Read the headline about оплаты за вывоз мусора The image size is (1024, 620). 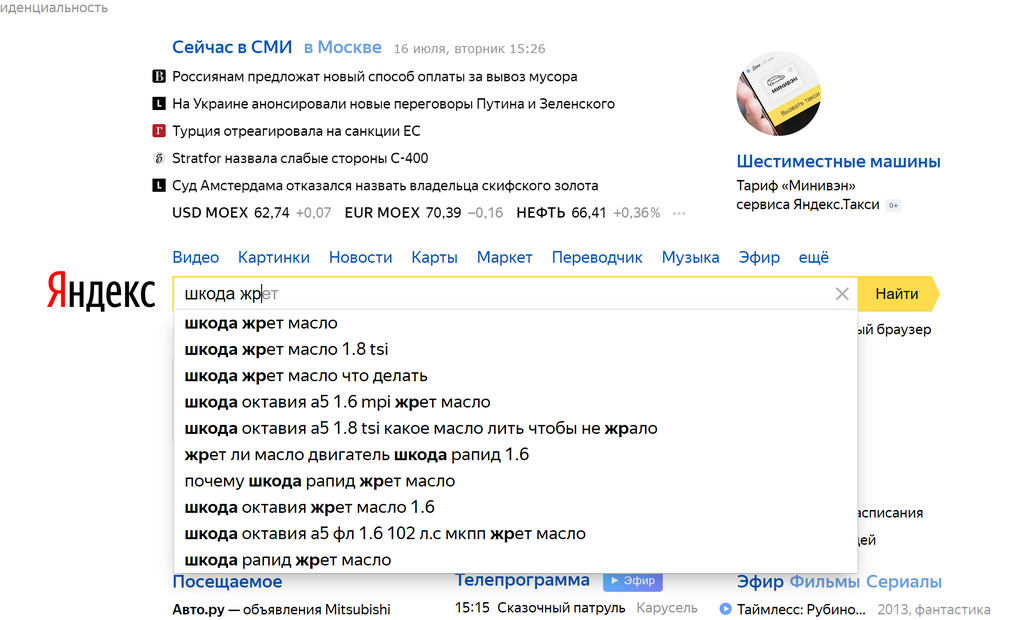pos(374,76)
